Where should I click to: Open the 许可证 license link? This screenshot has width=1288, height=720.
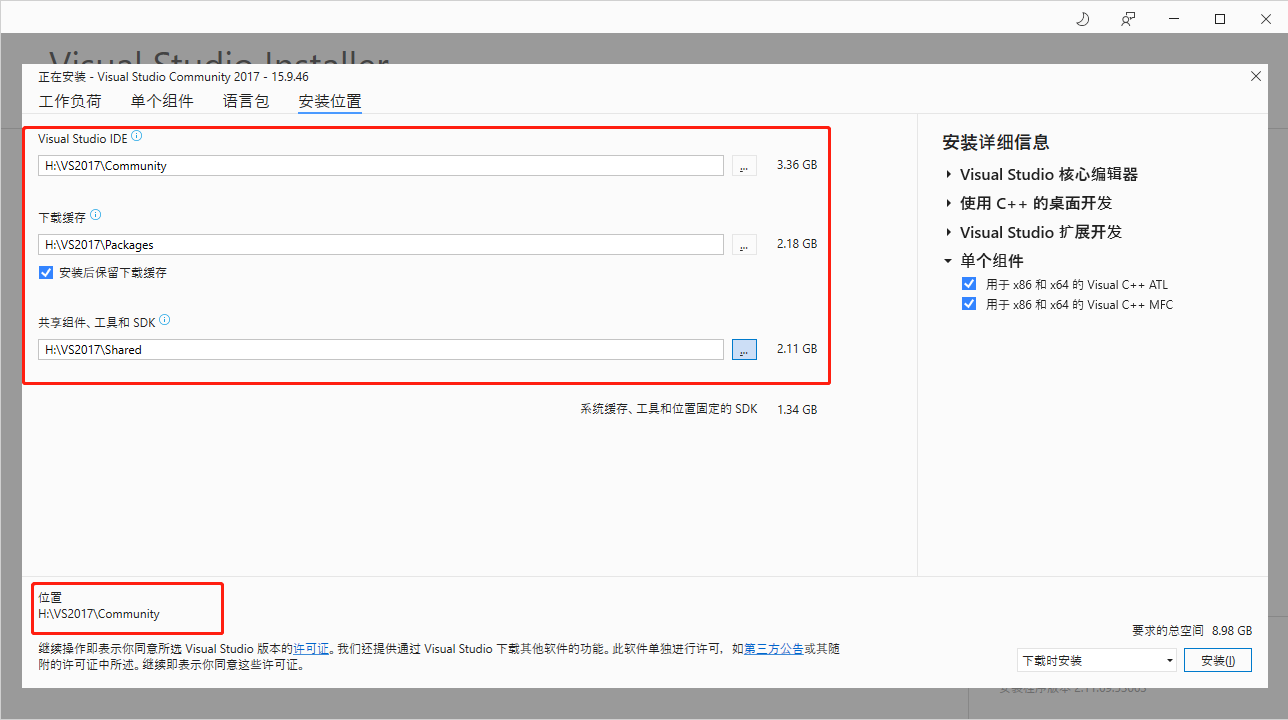tap(312, 648)
